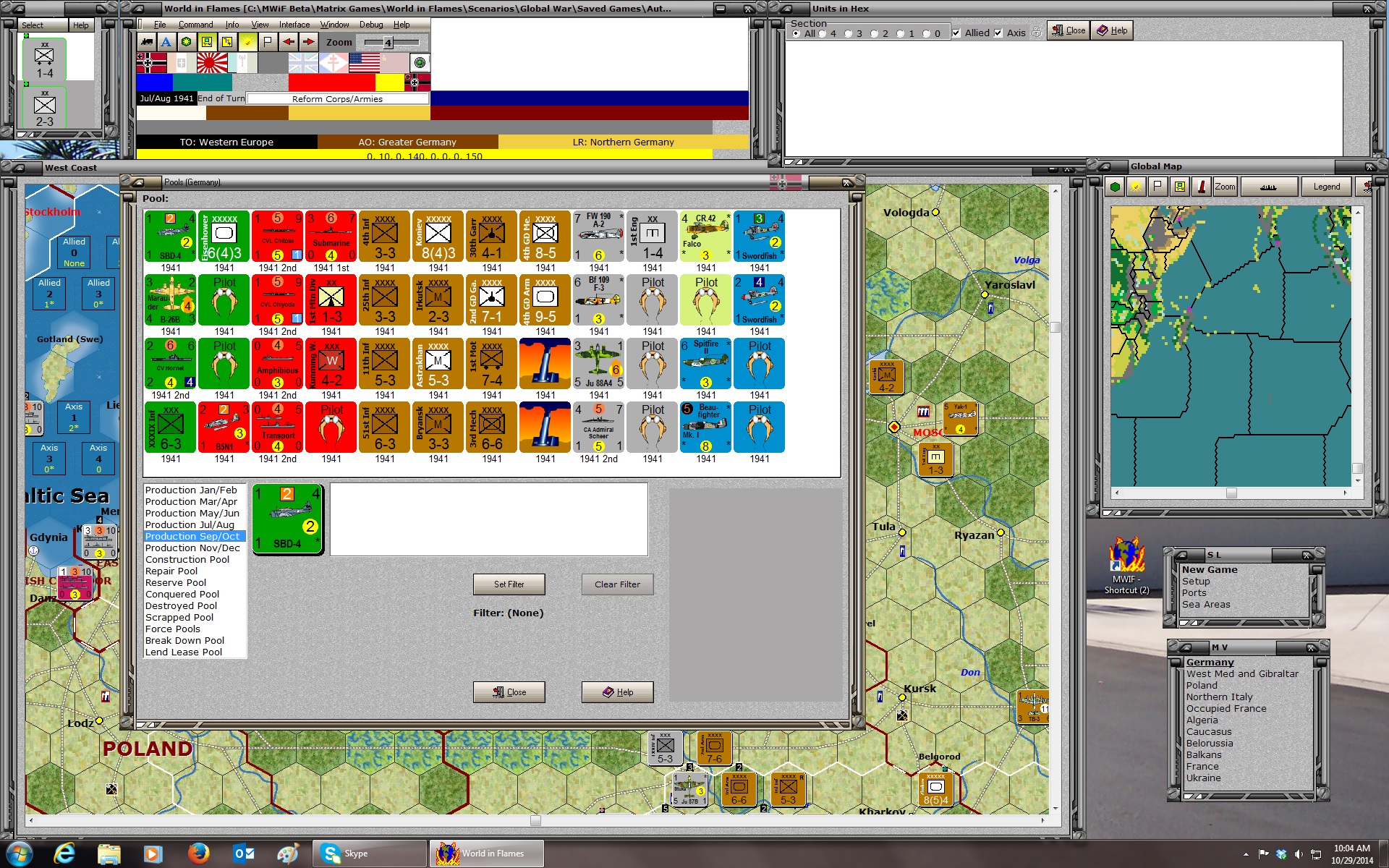Click the green light button beside flags

click(x=420, y=63)
